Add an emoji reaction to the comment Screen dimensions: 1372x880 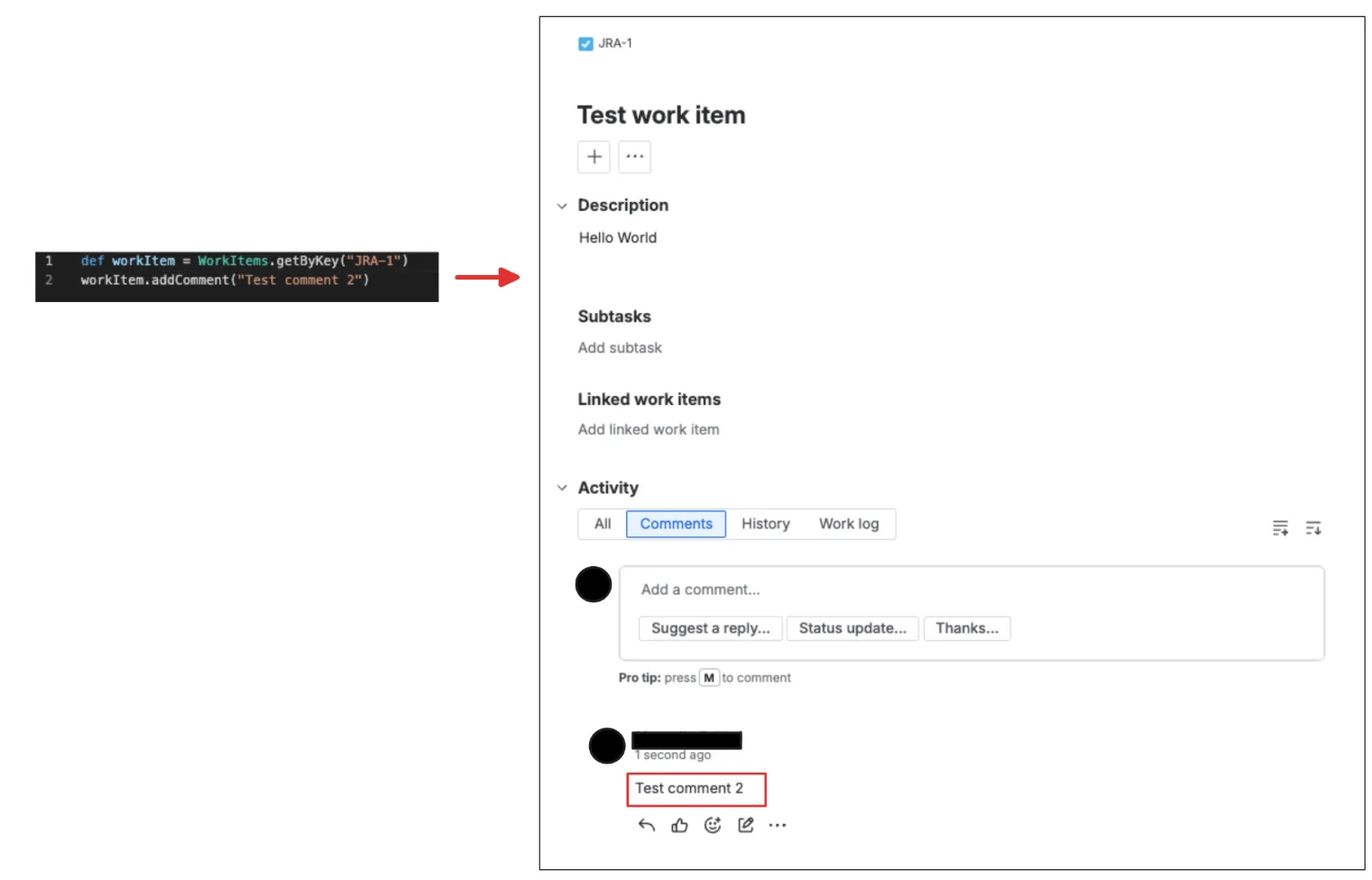(x=713, y=825)
